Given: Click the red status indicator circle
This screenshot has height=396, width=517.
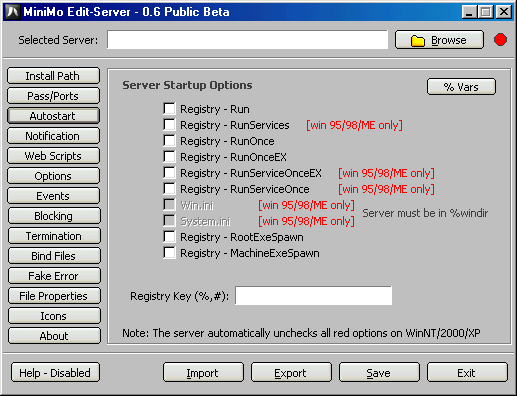Looking at the screenshot, I should (x=500, y=40).
